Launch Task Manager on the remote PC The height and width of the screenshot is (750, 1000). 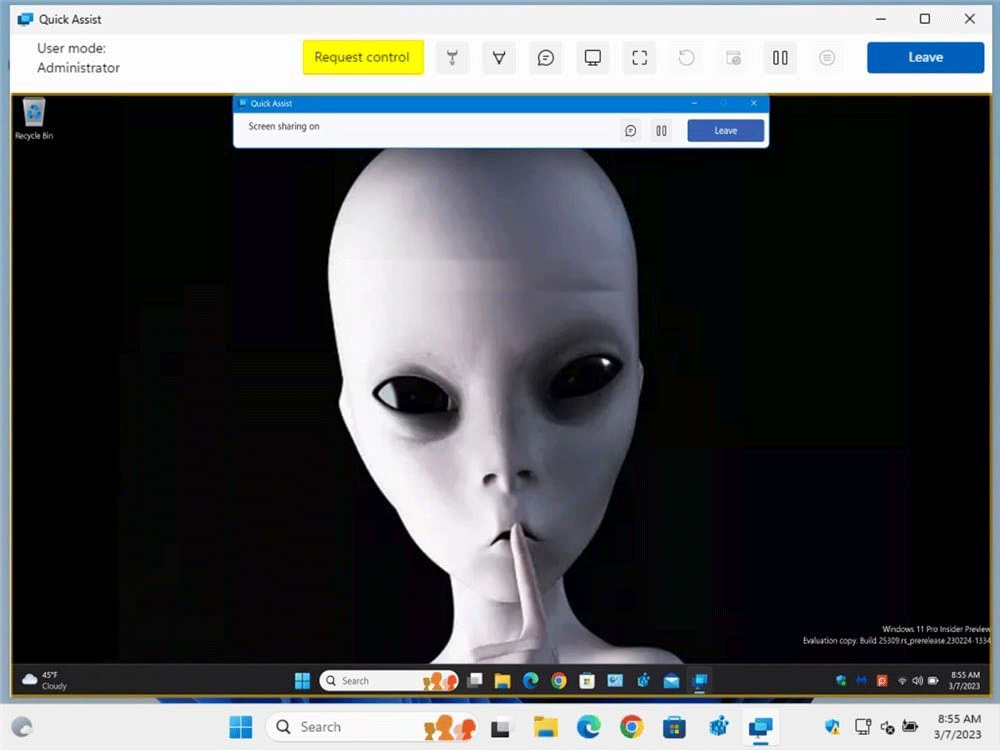pos(733,58)
